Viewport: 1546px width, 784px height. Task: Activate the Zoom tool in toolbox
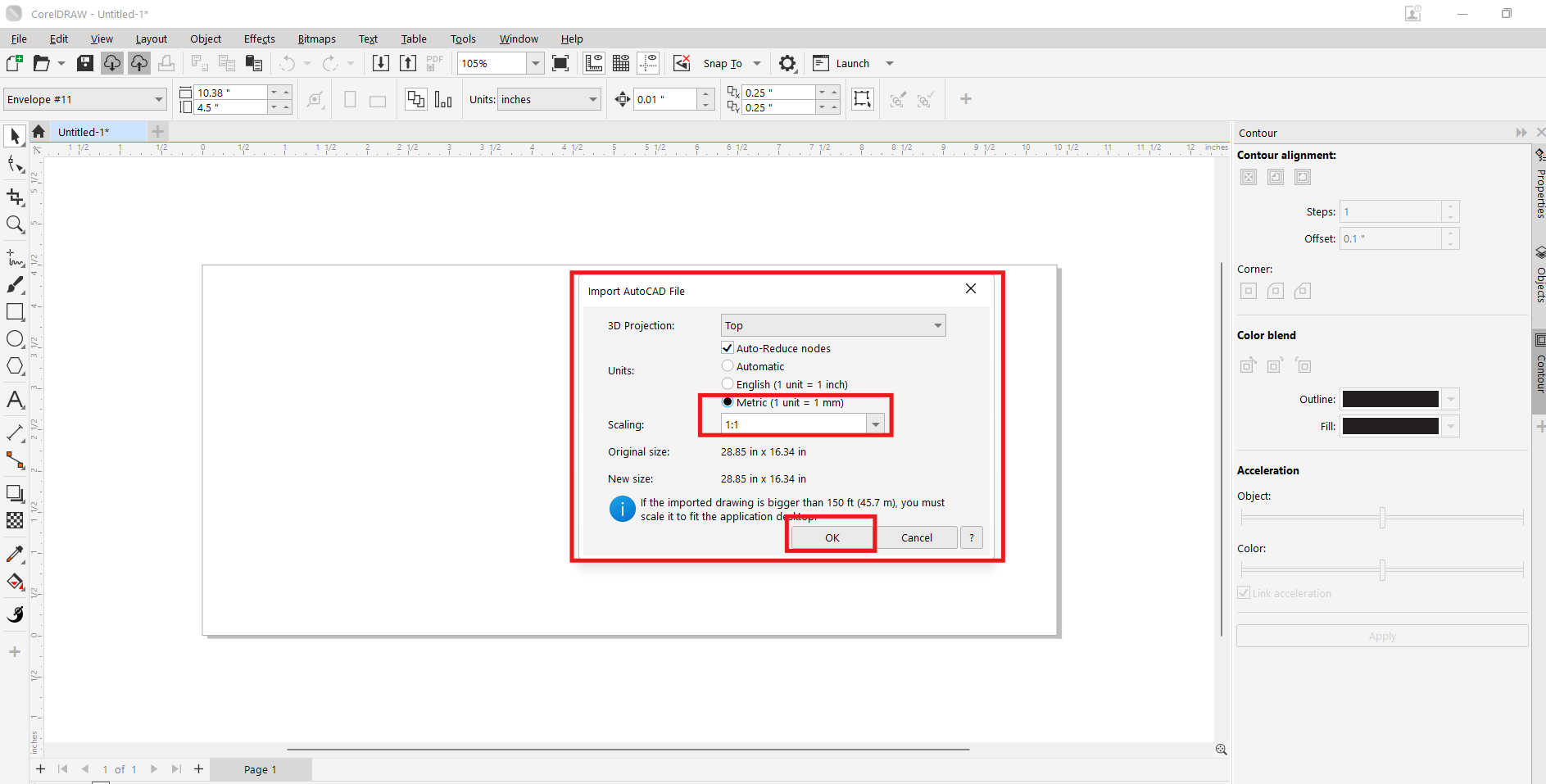coord(15,224)
